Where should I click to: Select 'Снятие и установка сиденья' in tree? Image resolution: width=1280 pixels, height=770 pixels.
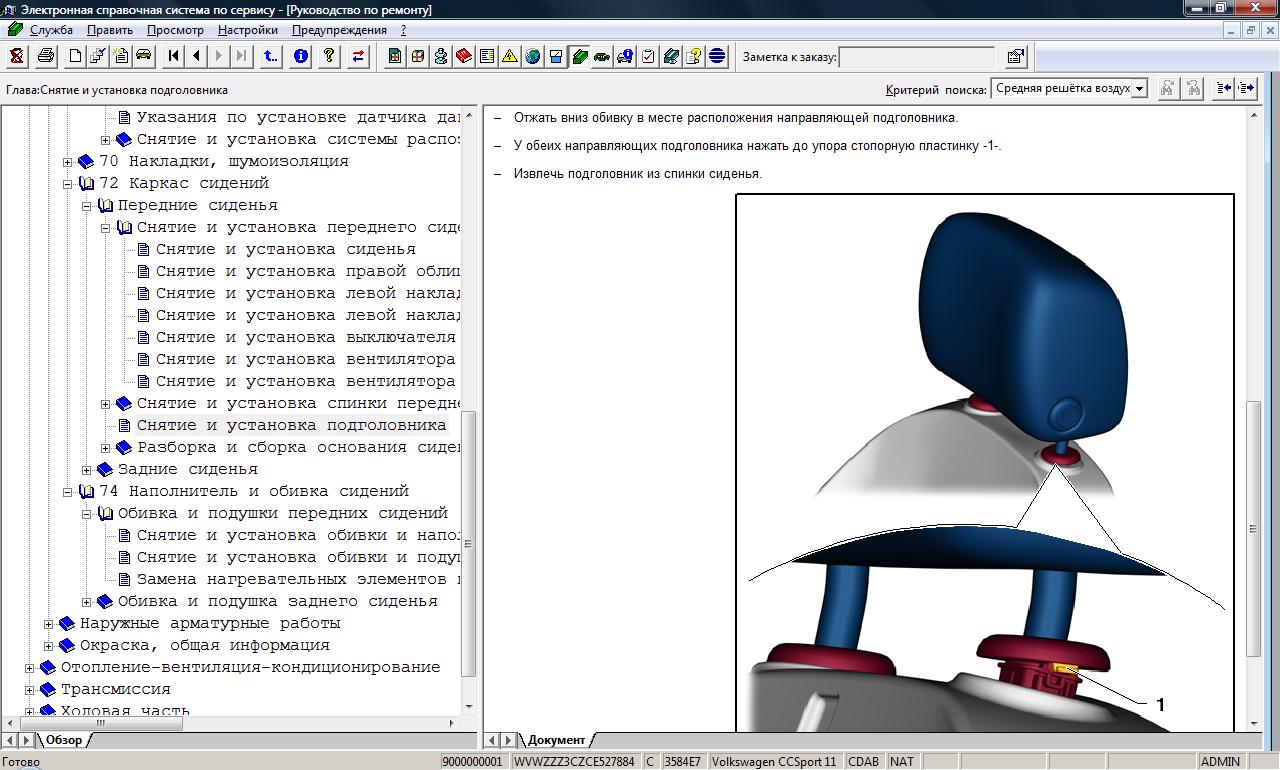(285, 250)
